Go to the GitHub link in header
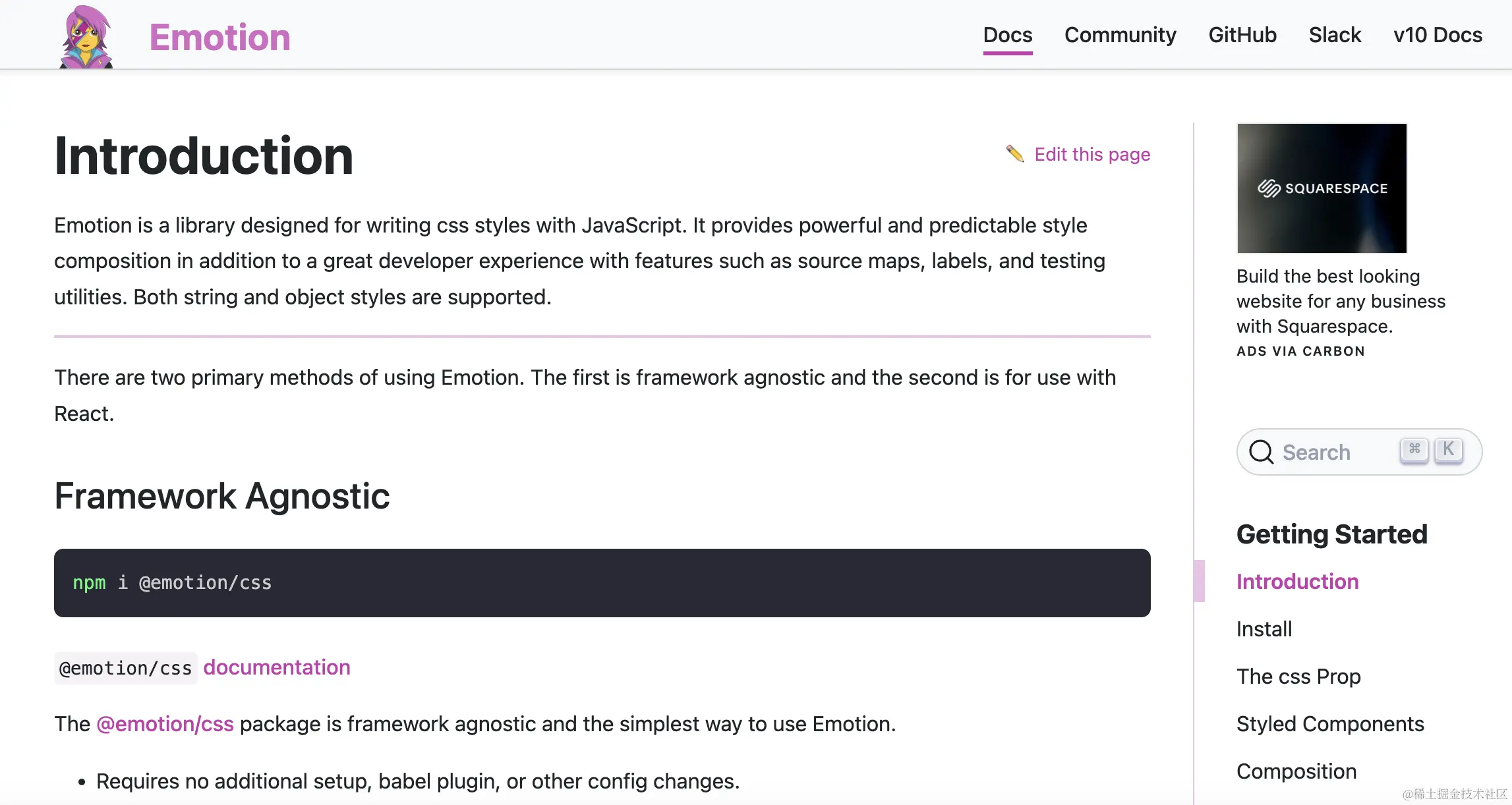 [1242, 35]
